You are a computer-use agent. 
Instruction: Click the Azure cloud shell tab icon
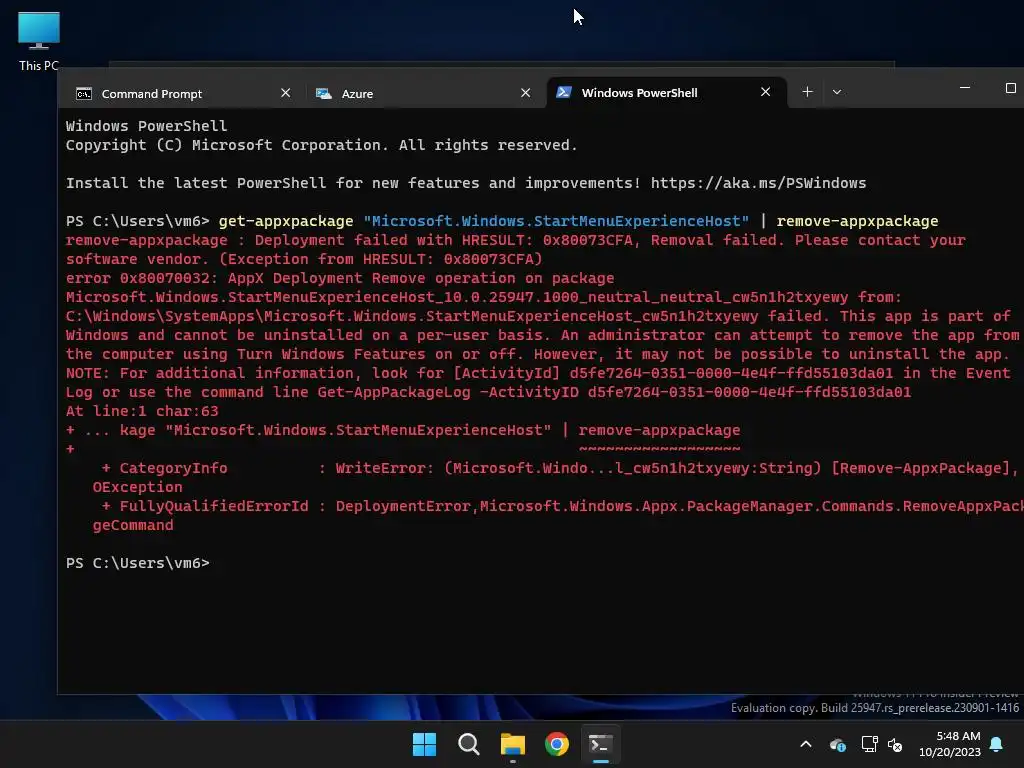324,93
